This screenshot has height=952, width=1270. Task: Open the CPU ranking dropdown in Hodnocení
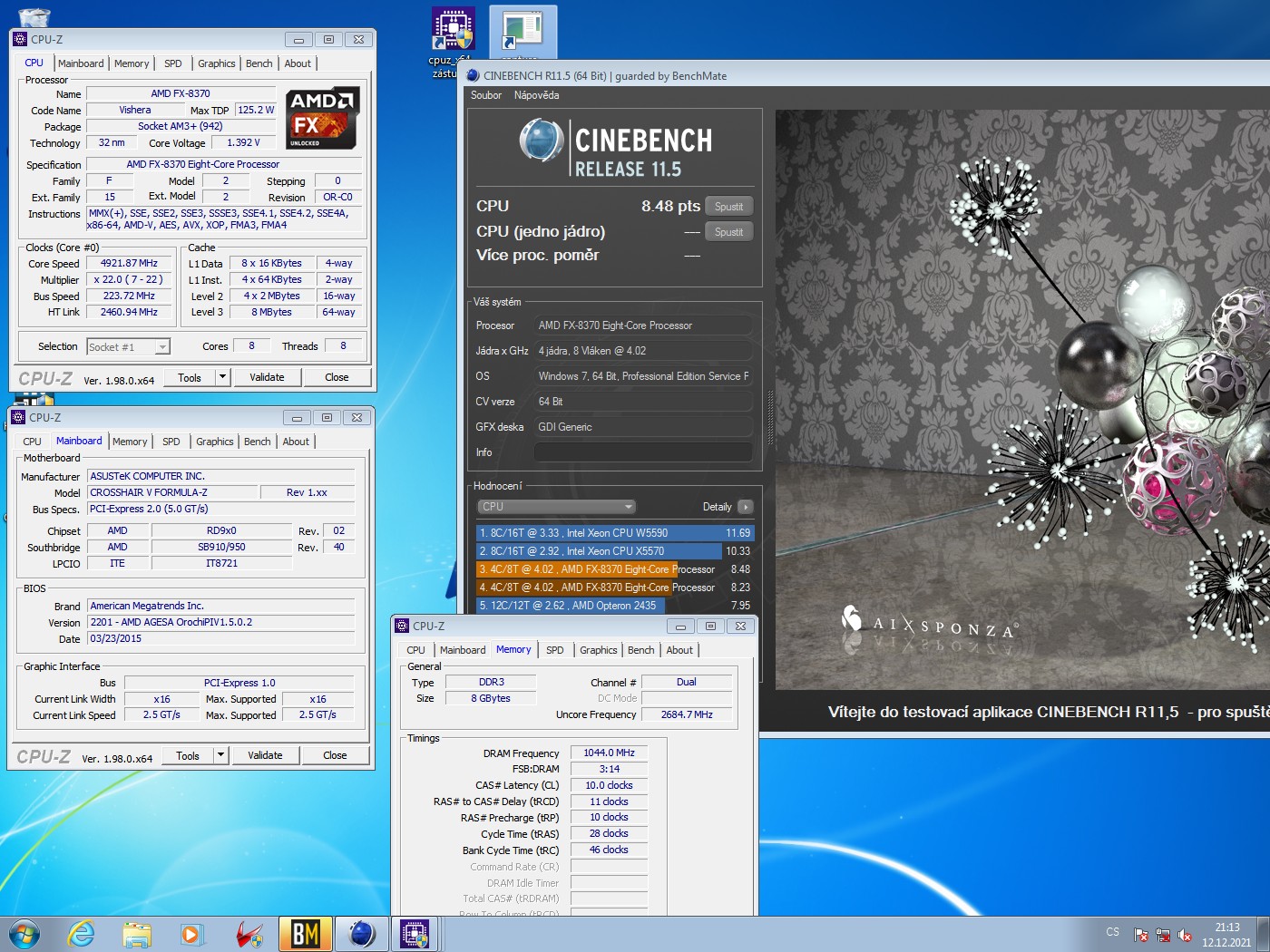click(556, 507)
